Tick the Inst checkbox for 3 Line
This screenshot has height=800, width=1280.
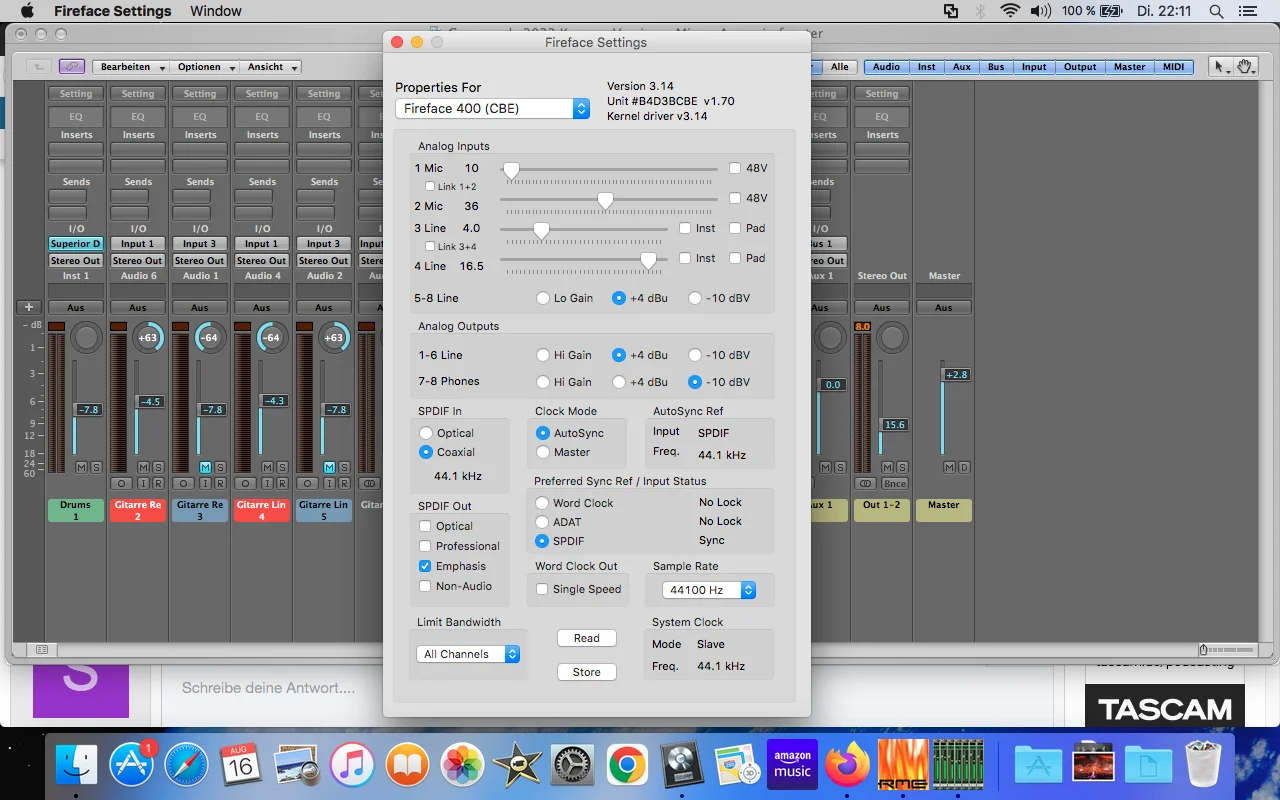coord(685,228)
